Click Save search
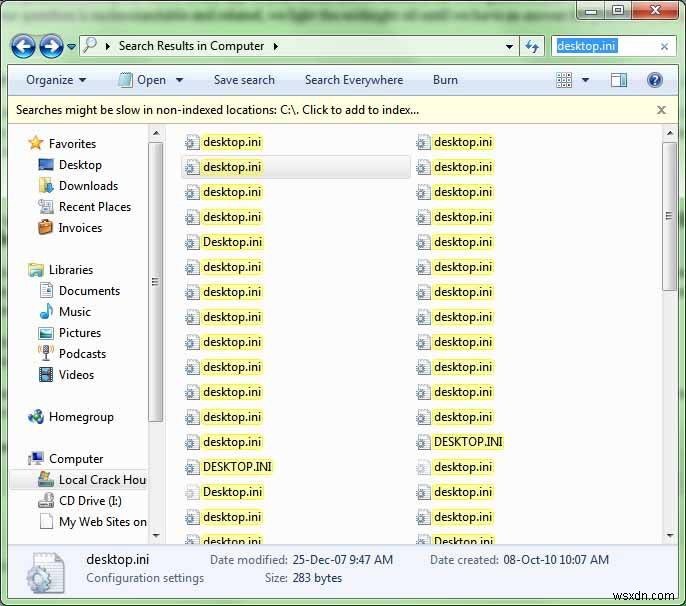 pos(244,80)
